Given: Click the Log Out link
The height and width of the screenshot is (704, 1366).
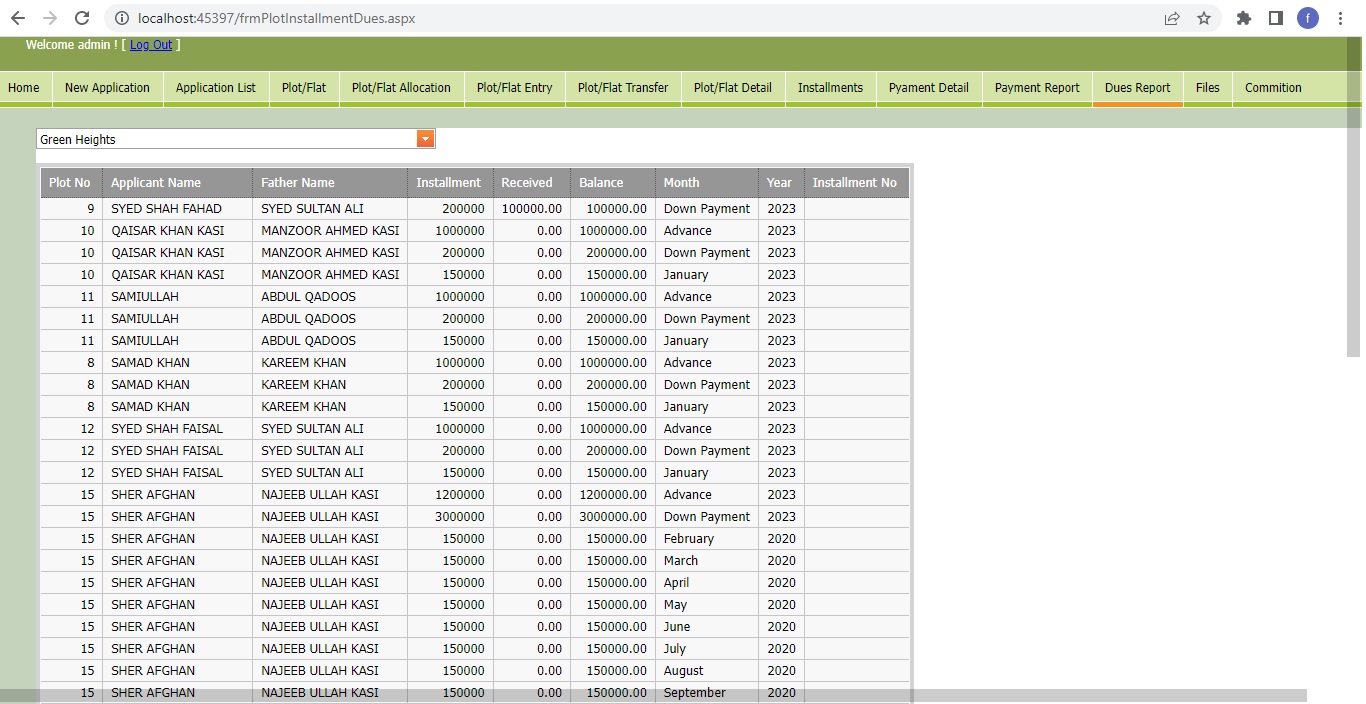Looking at the screenshot, I should 151,45.
